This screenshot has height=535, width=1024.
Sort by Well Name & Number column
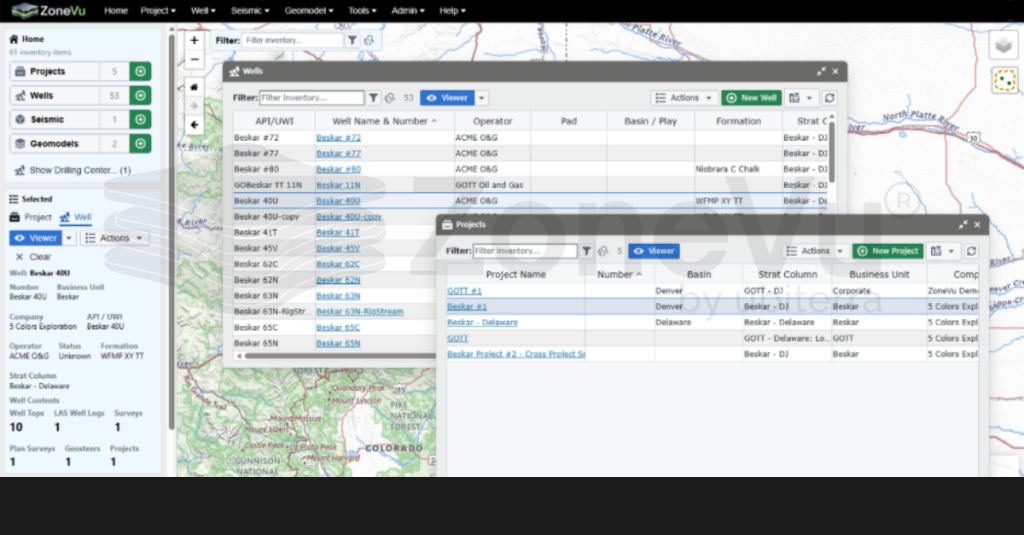[x=384, y=121]
